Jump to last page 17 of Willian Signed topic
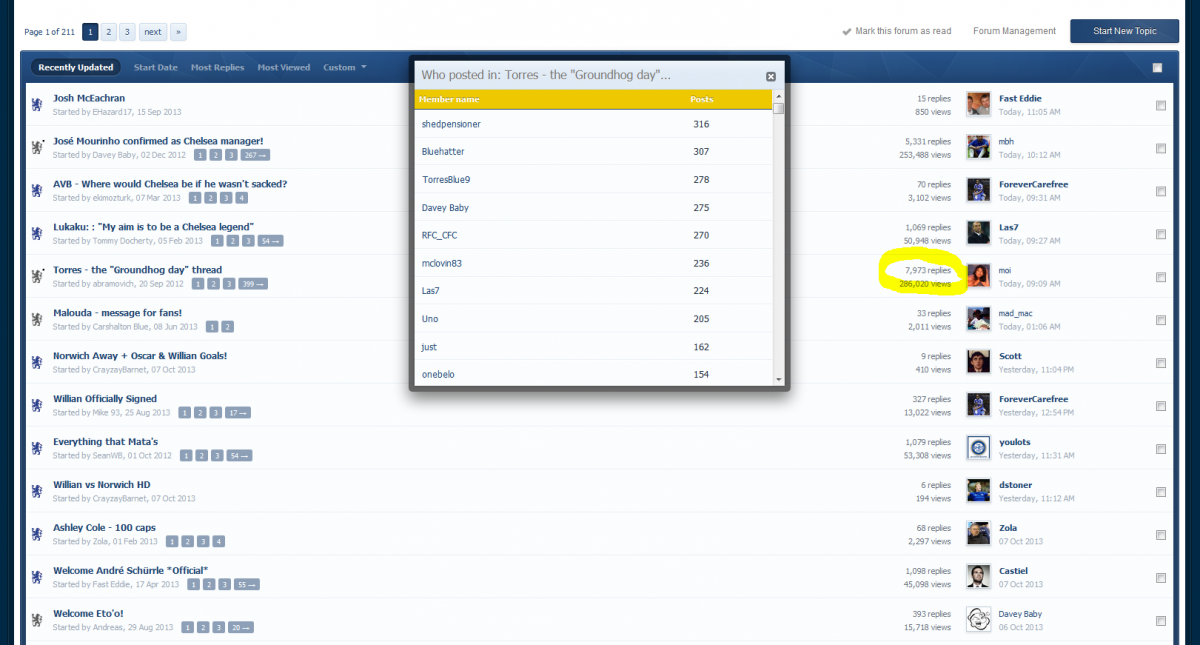The width and height of the screenshot is (1200, 645). coord(237,413)
